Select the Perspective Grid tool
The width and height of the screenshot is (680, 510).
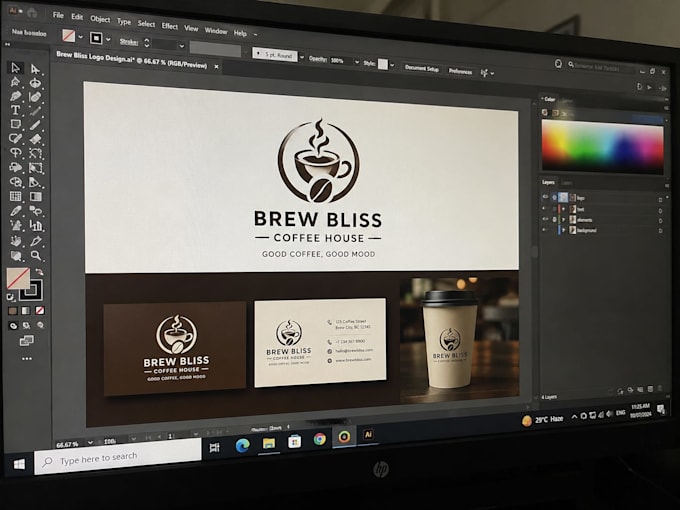35,183
